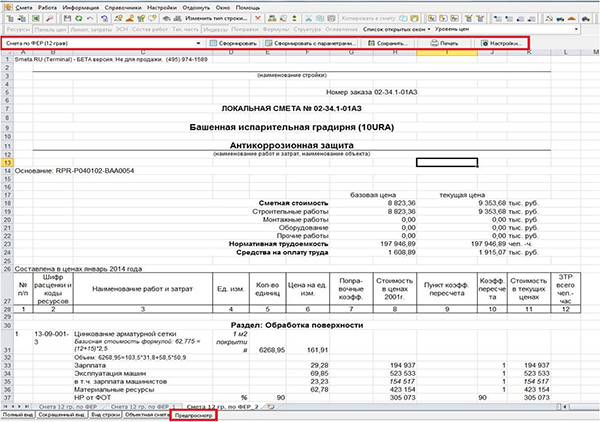
Task: Open the Смета по ФЕР (12 граф) dropdown
Action: tap(103, 43)
